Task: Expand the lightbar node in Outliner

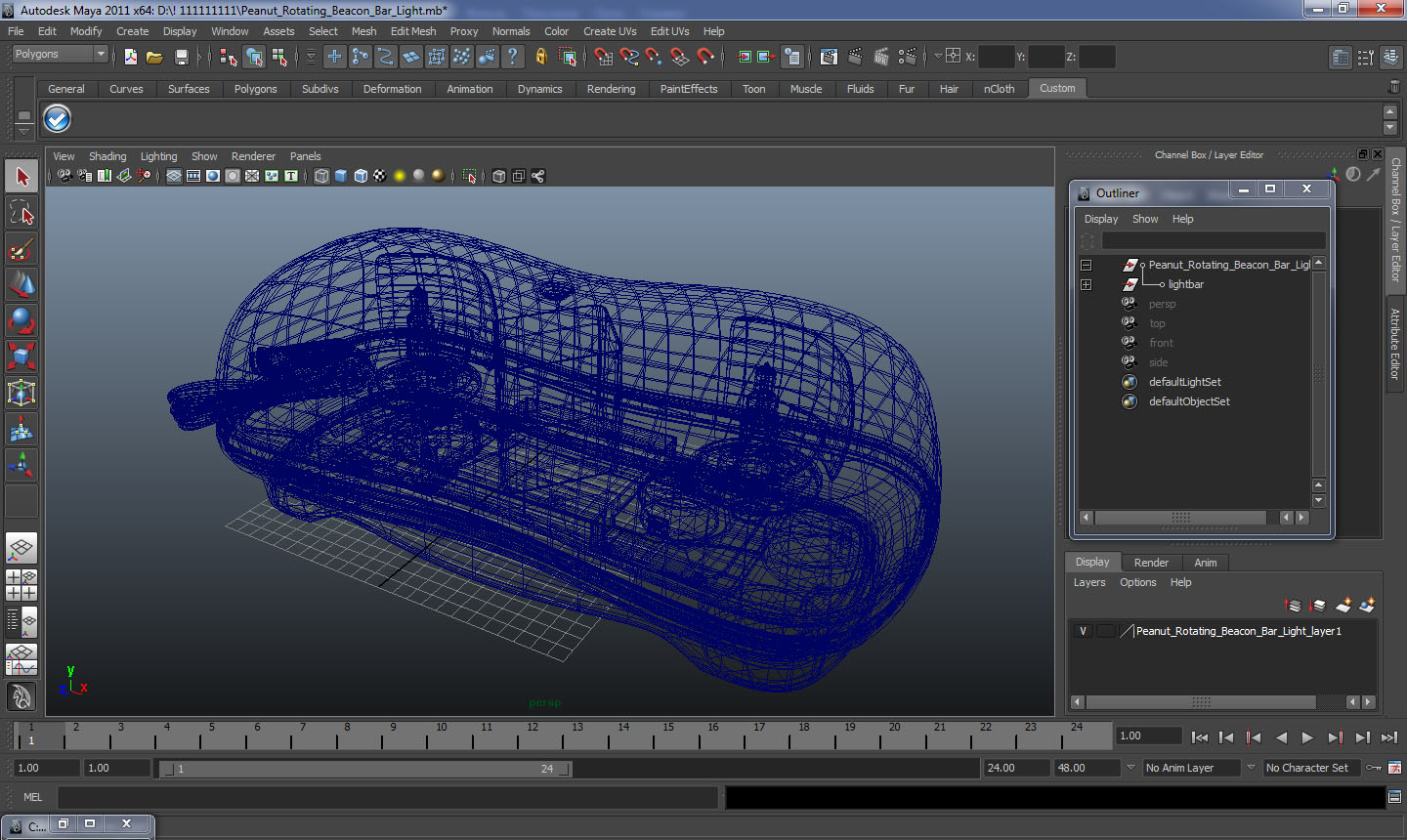Action: pos(1086,284)
